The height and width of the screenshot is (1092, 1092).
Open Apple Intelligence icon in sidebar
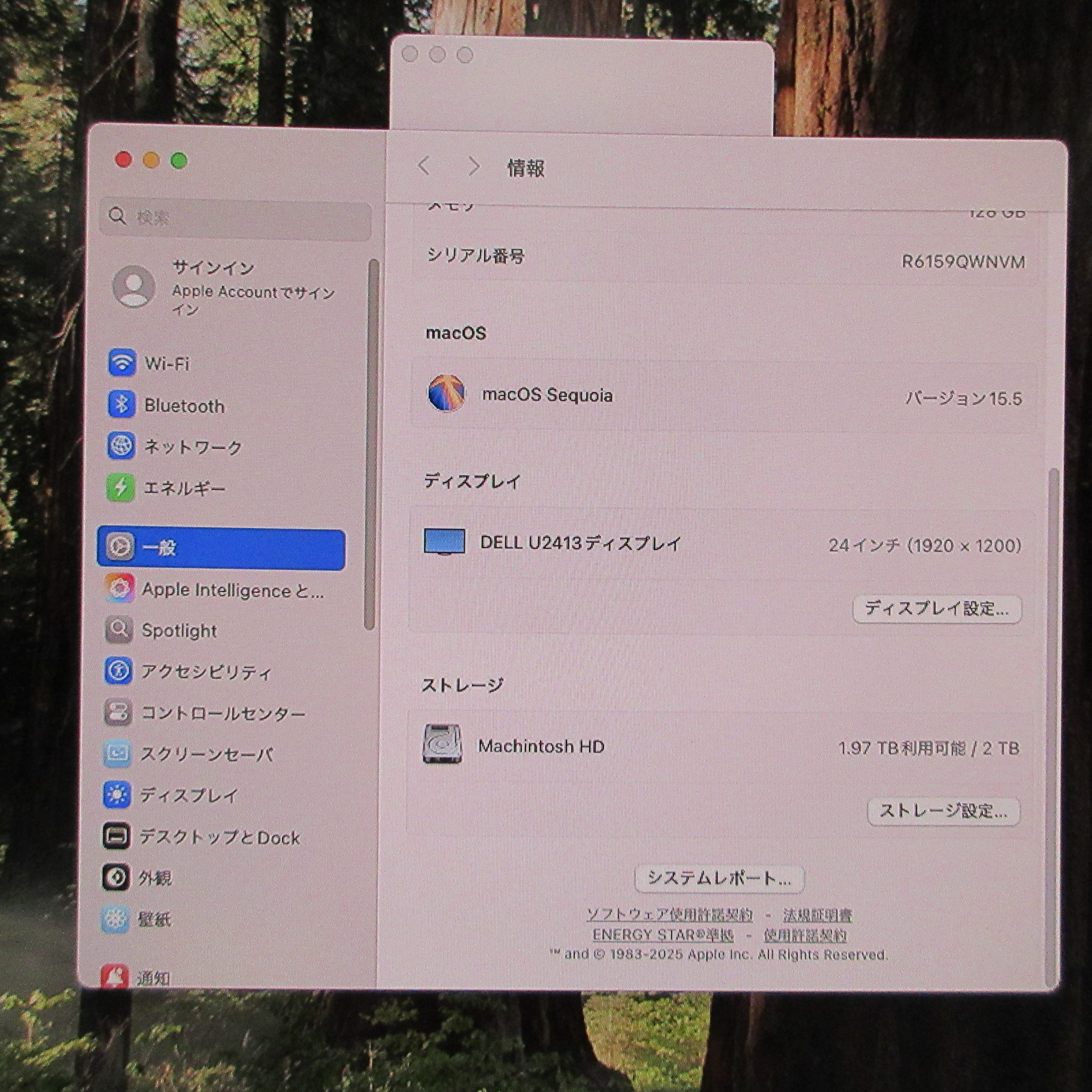pyautogui.click(x=120, y=589)
